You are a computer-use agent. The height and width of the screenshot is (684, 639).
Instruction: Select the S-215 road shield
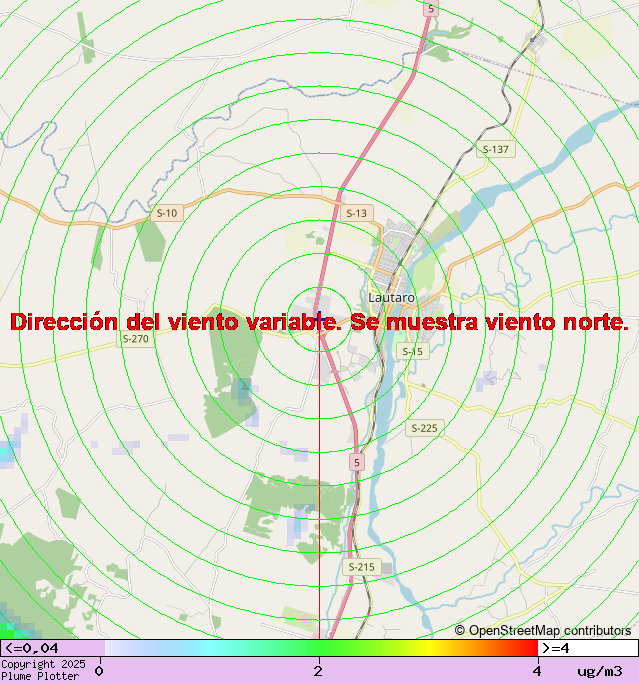pyautogui.click(x=362, y=567)
